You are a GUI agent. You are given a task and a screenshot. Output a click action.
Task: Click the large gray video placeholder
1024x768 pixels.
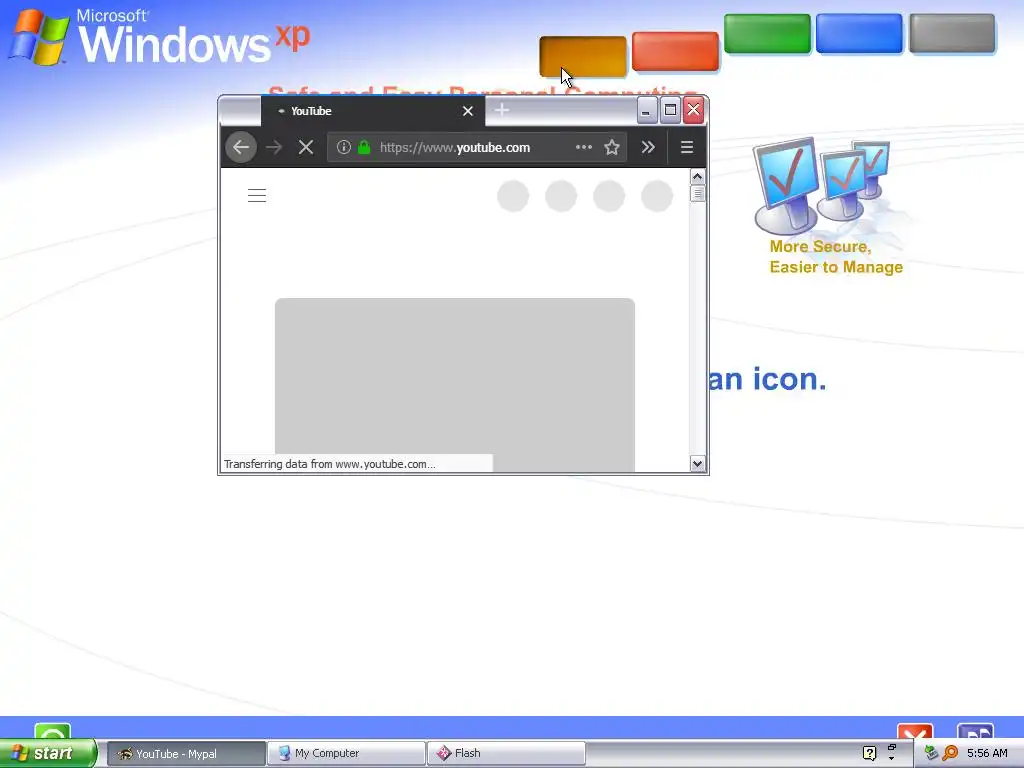(455, 385)
